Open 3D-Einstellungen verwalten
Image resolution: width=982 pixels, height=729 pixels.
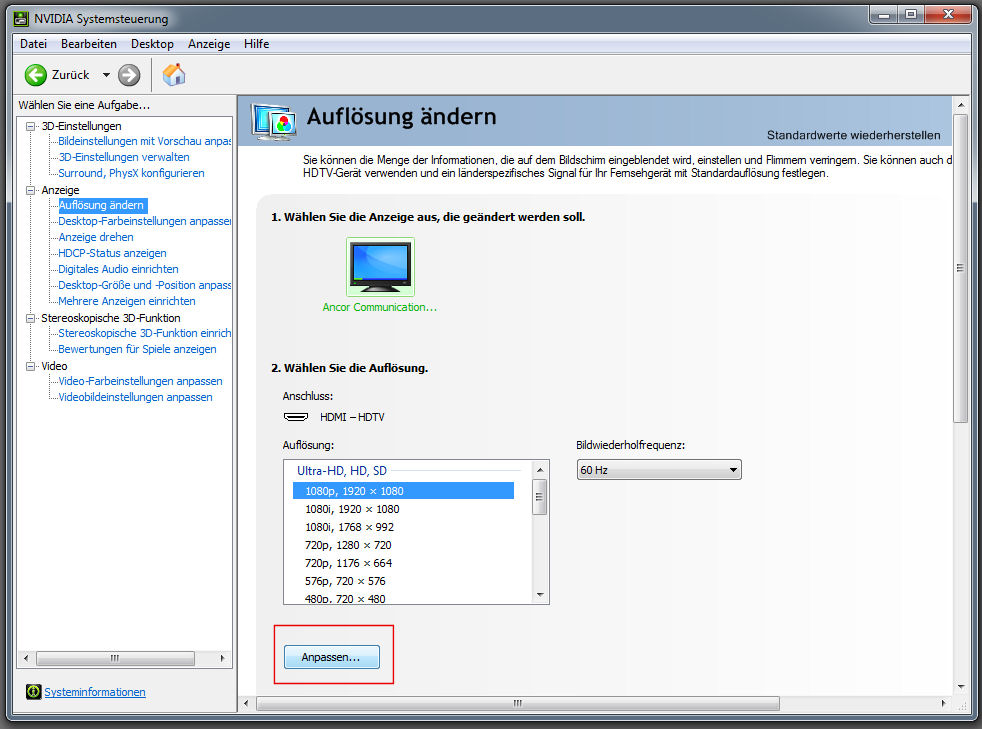click(x=123, y=157)
